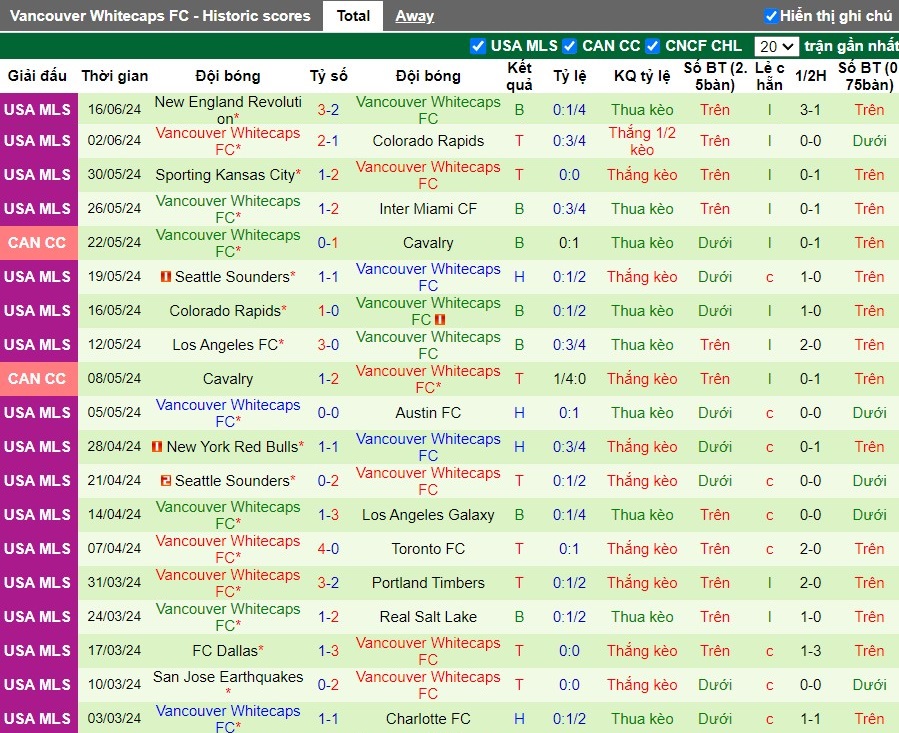Click the 1-3 half-time score for FC Dallas
899x733 pixels.
point(811,650)
